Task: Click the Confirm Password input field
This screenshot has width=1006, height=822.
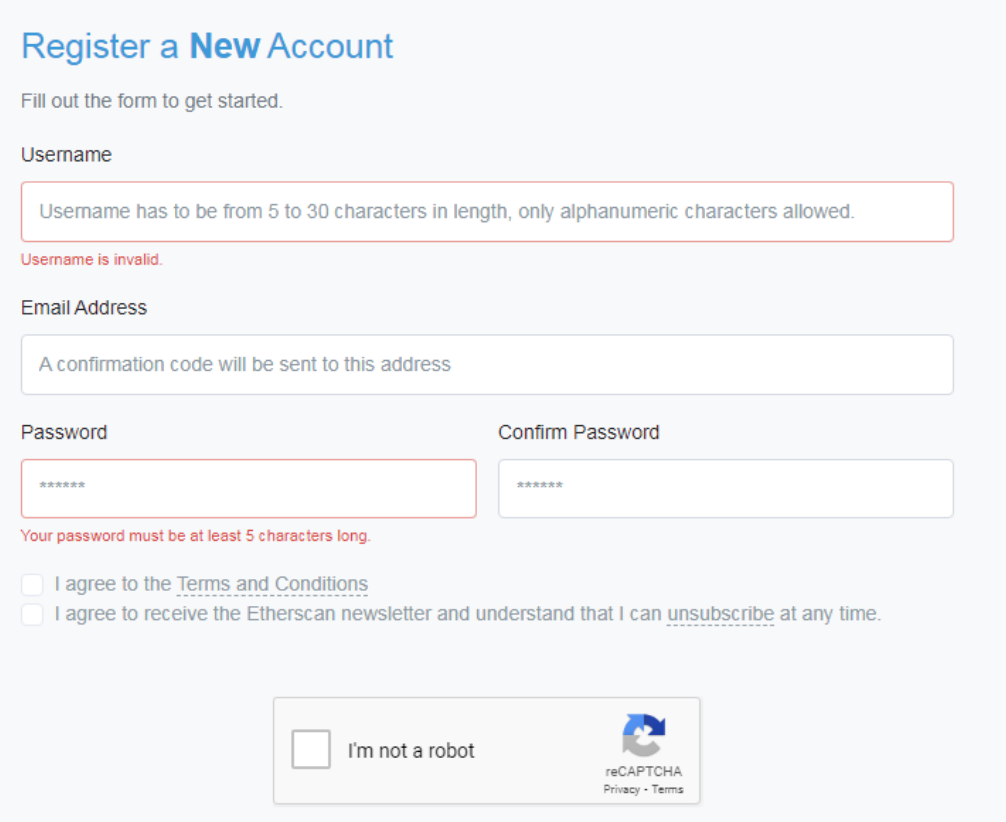Action: click(725, 488)
